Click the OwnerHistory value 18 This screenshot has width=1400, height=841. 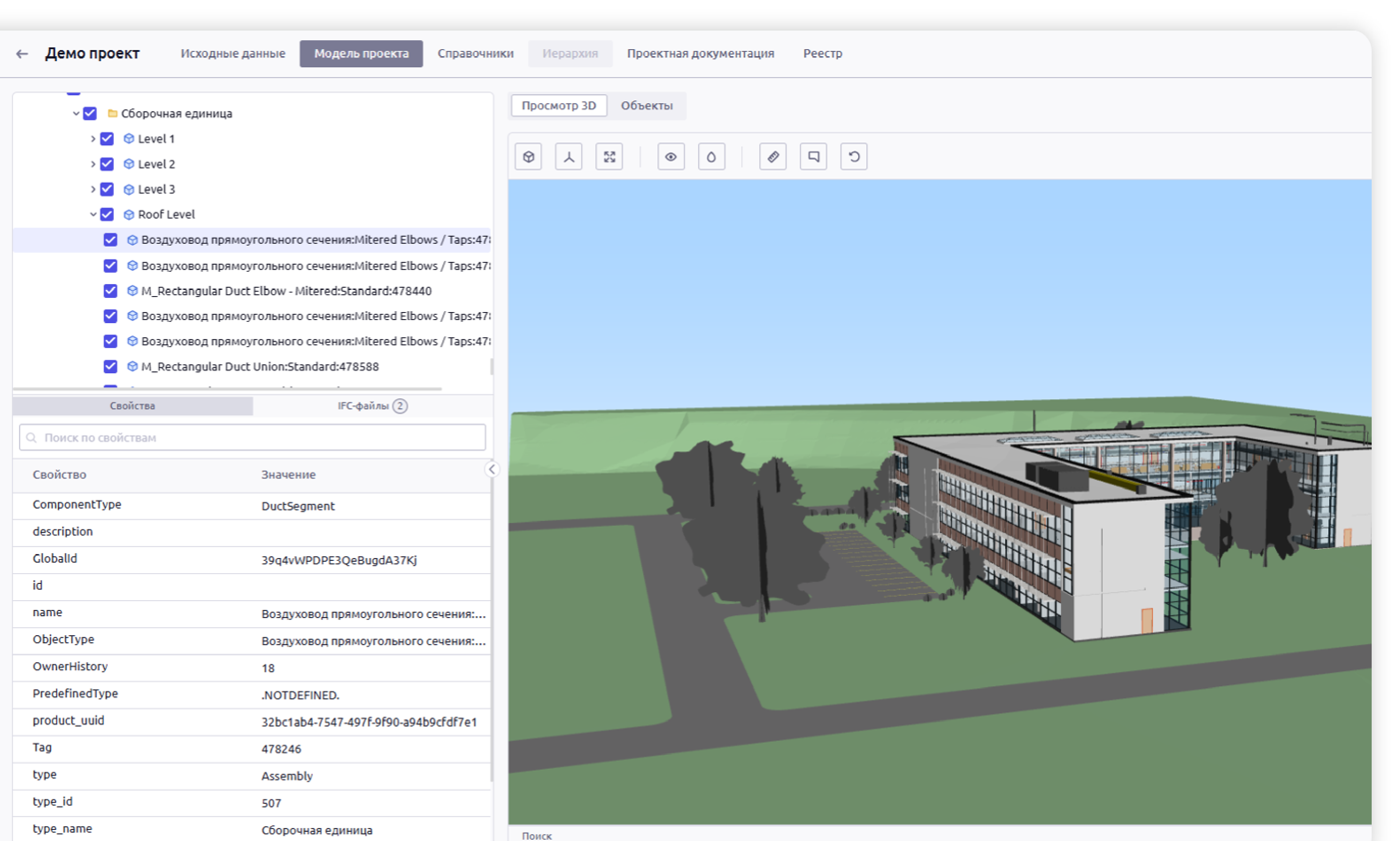[x=268, y=668]
